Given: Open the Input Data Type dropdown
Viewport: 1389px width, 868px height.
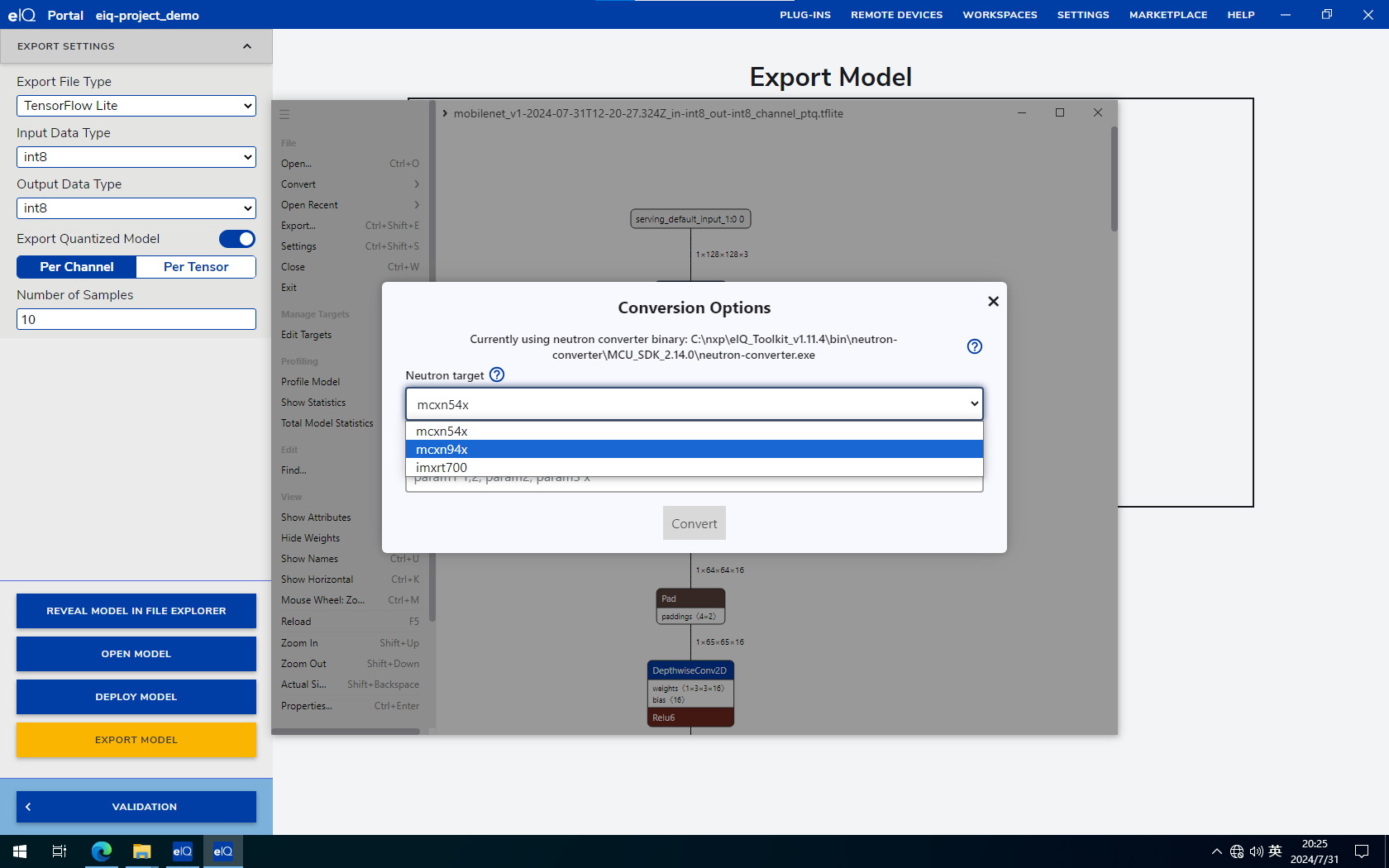Looking at the screenshot, I should 136,157.
